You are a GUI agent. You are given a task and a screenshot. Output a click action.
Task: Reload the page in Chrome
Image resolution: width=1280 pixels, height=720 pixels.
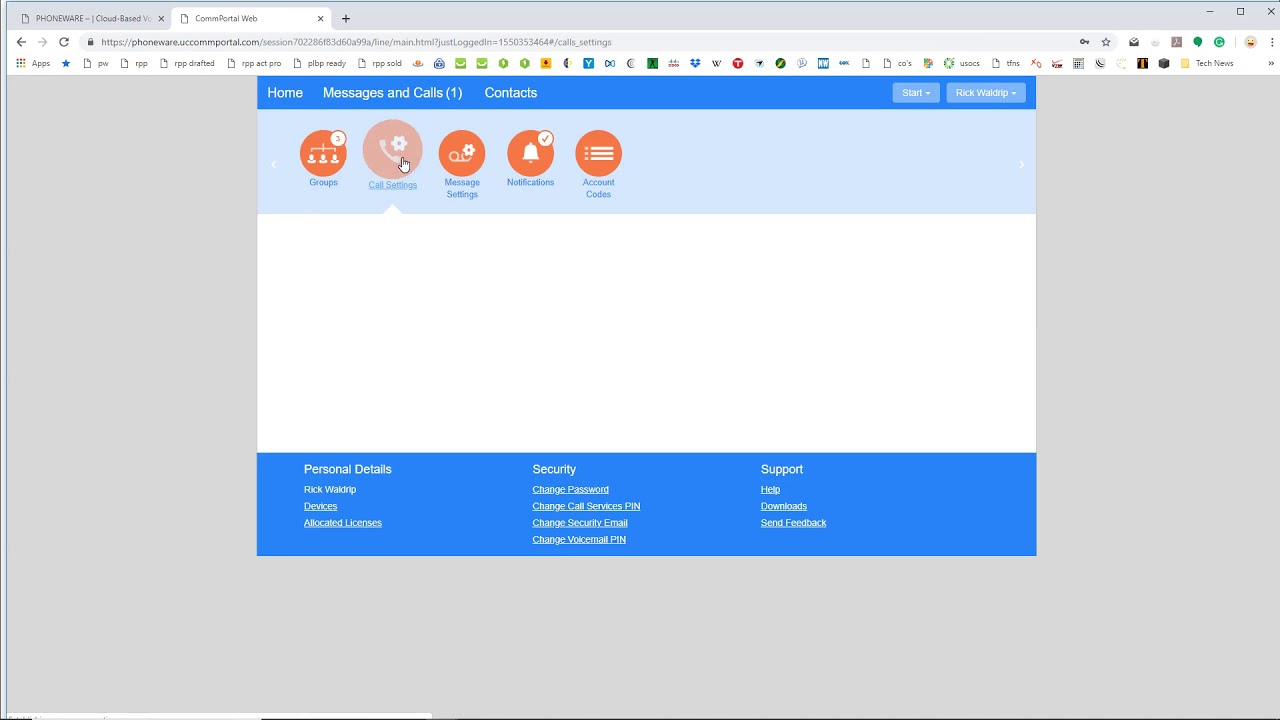(x=64, y=42)
